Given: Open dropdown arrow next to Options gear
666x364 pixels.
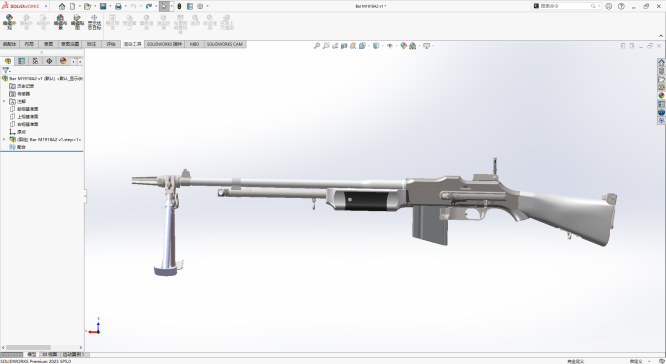Looking at the screenshot, I should coord(207,6).
